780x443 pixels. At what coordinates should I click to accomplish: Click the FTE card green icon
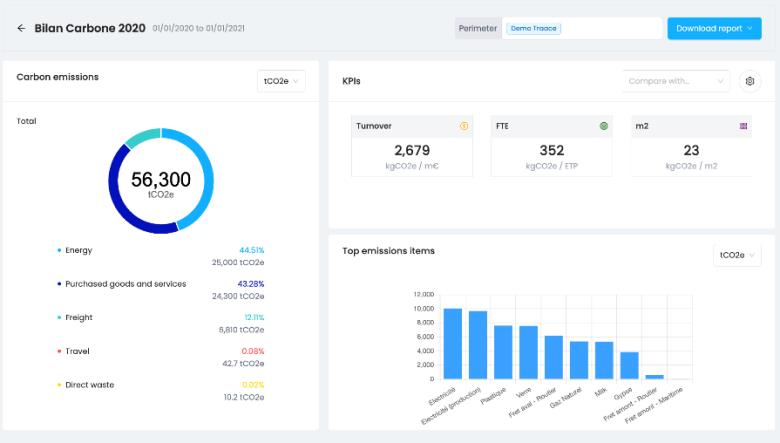604,126
